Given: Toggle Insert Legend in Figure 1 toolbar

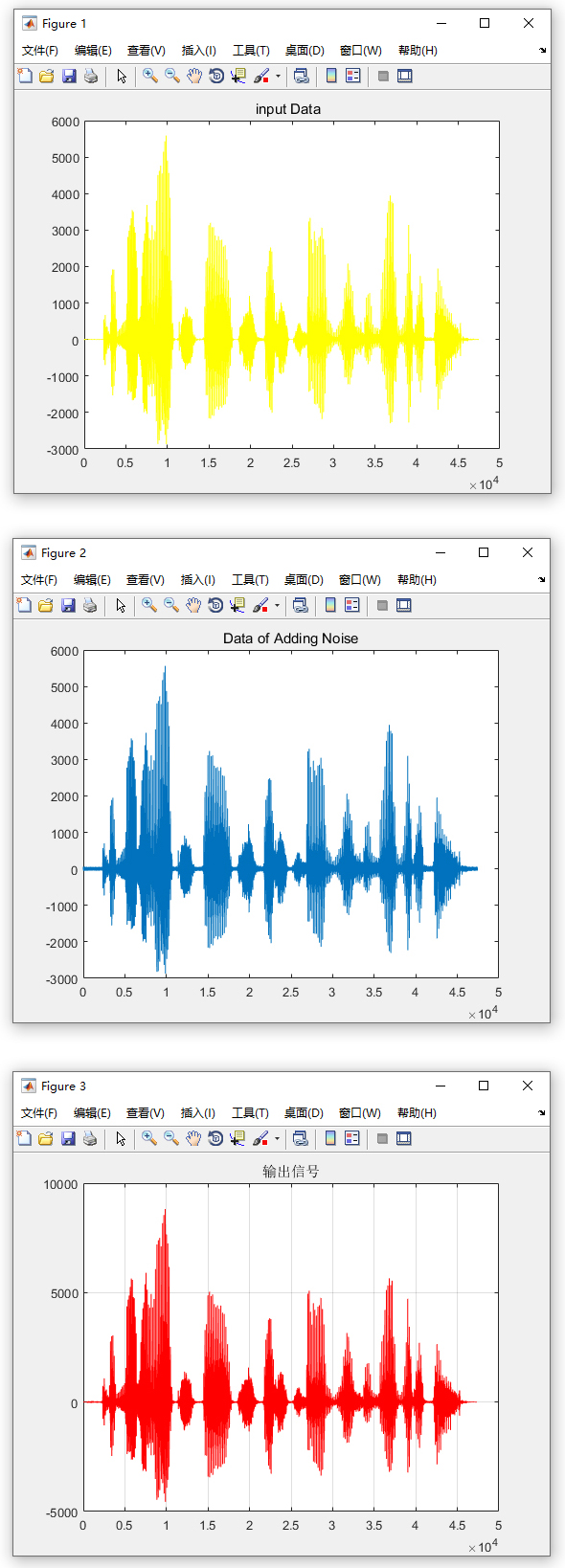Looking at the screenshot, I should [353, 76].
